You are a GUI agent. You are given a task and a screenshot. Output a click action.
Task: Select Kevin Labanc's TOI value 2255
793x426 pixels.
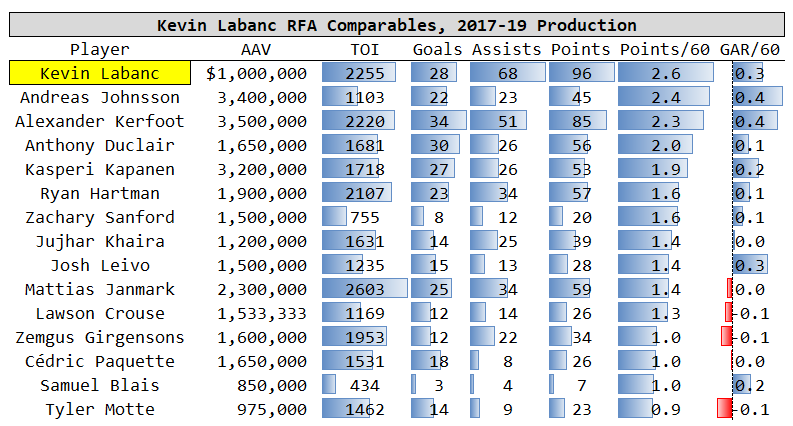pyautogui.click(x=365, y=73)
